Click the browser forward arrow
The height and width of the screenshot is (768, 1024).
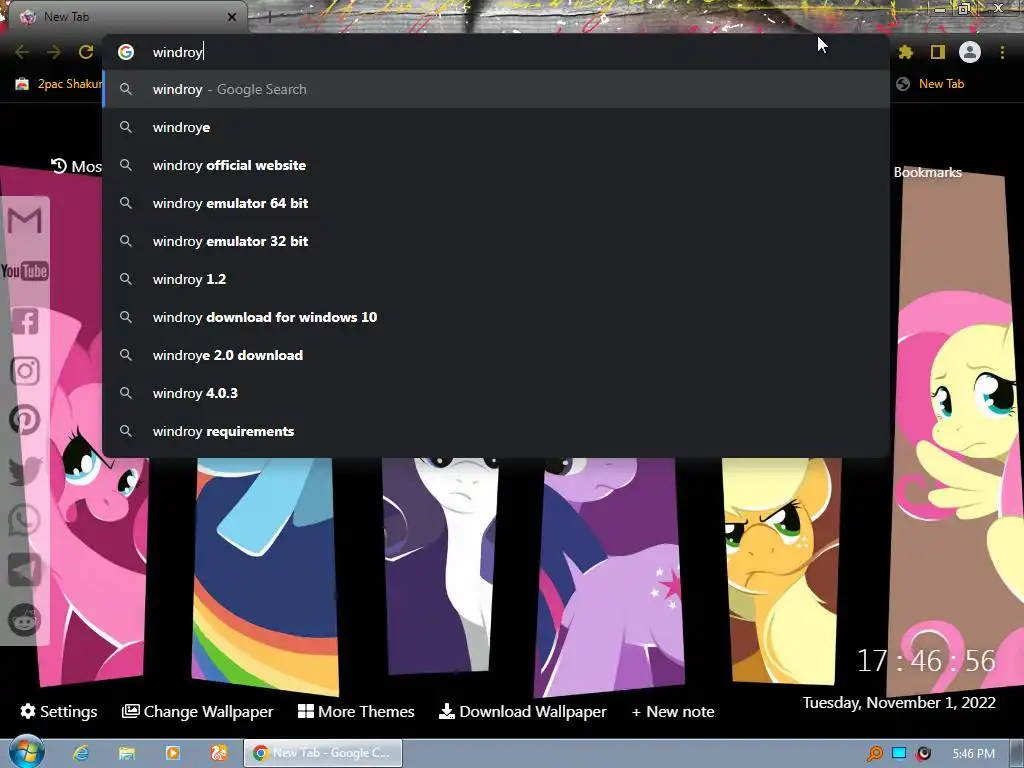tap(54, 52)
